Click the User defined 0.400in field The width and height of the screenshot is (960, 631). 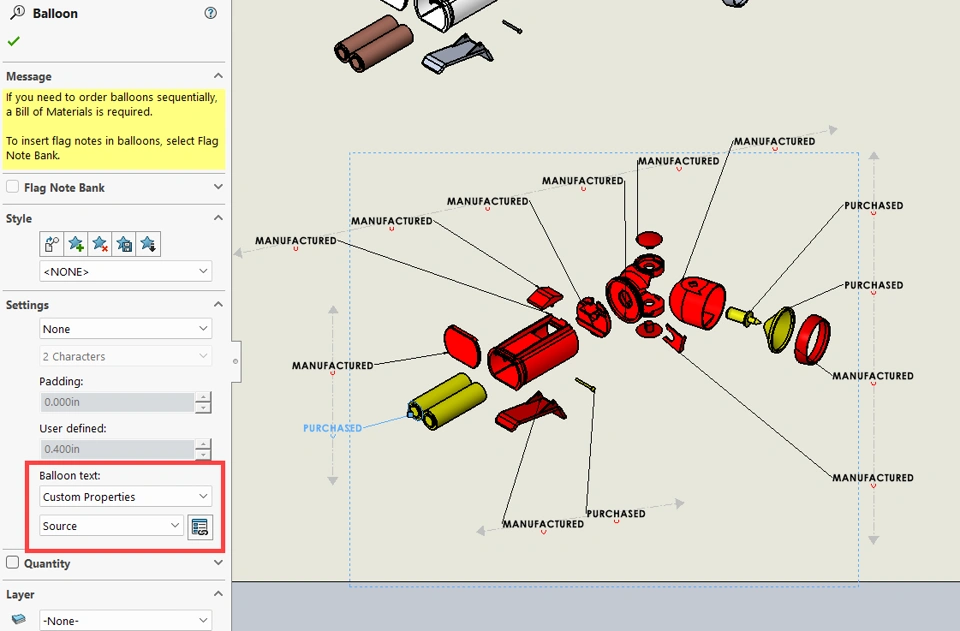click(117, 449)
